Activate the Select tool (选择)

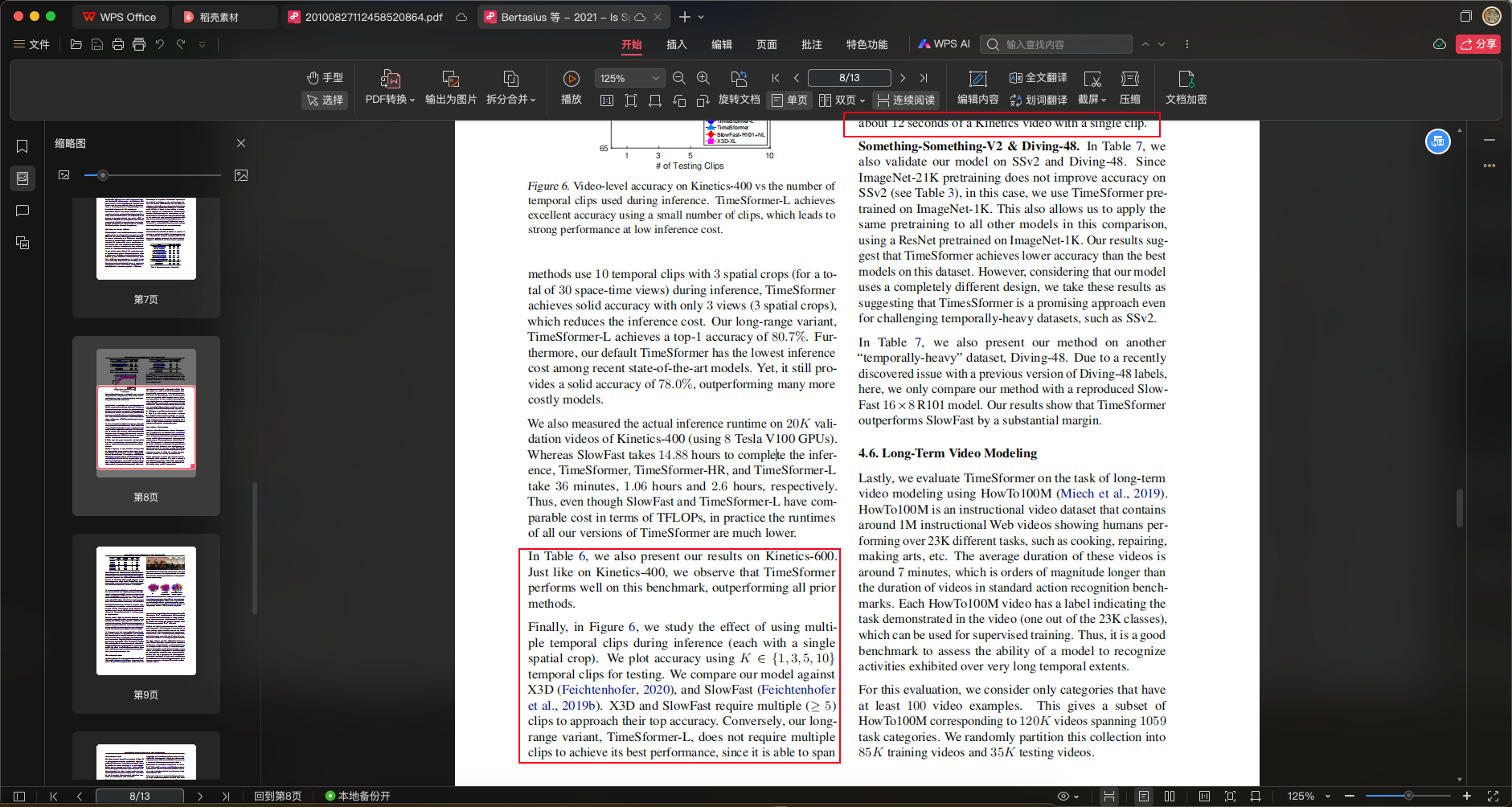pyautogui.click(x=325, y=100)
